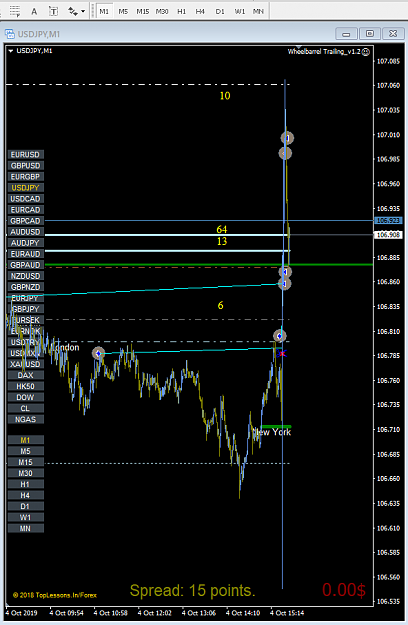
Task: Open the EURJPY symbol button
Action: [26, 298]
